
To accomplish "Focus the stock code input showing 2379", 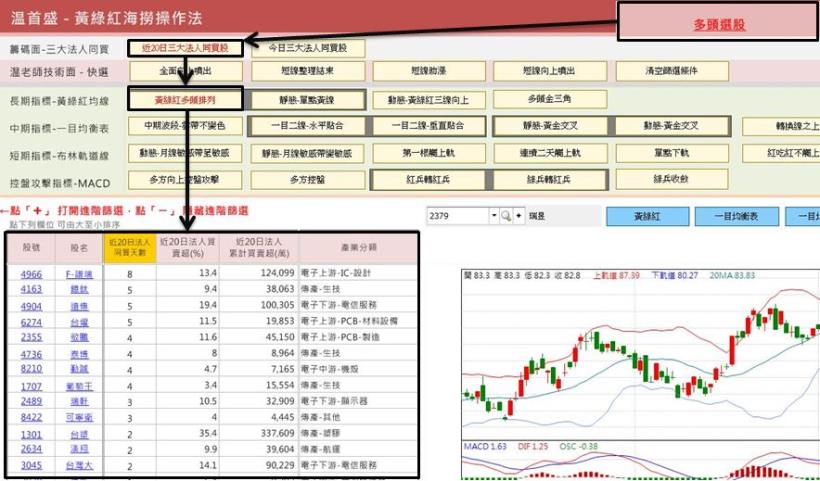I will 458,216.
